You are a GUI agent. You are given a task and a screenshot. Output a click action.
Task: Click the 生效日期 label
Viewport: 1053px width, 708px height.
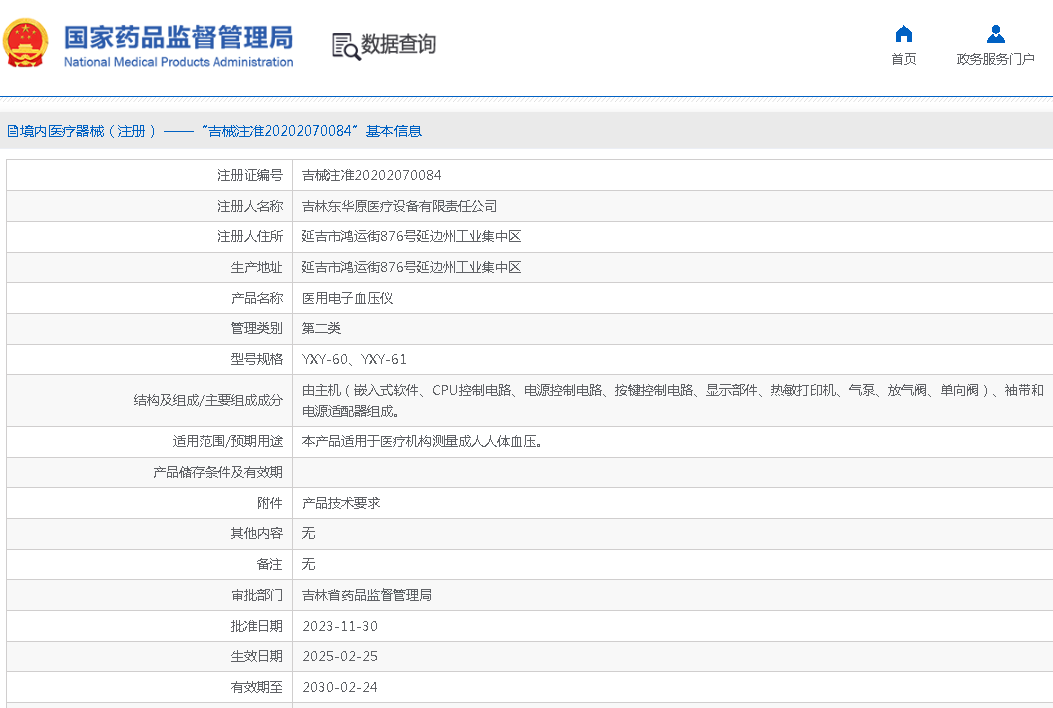[257, 656]
